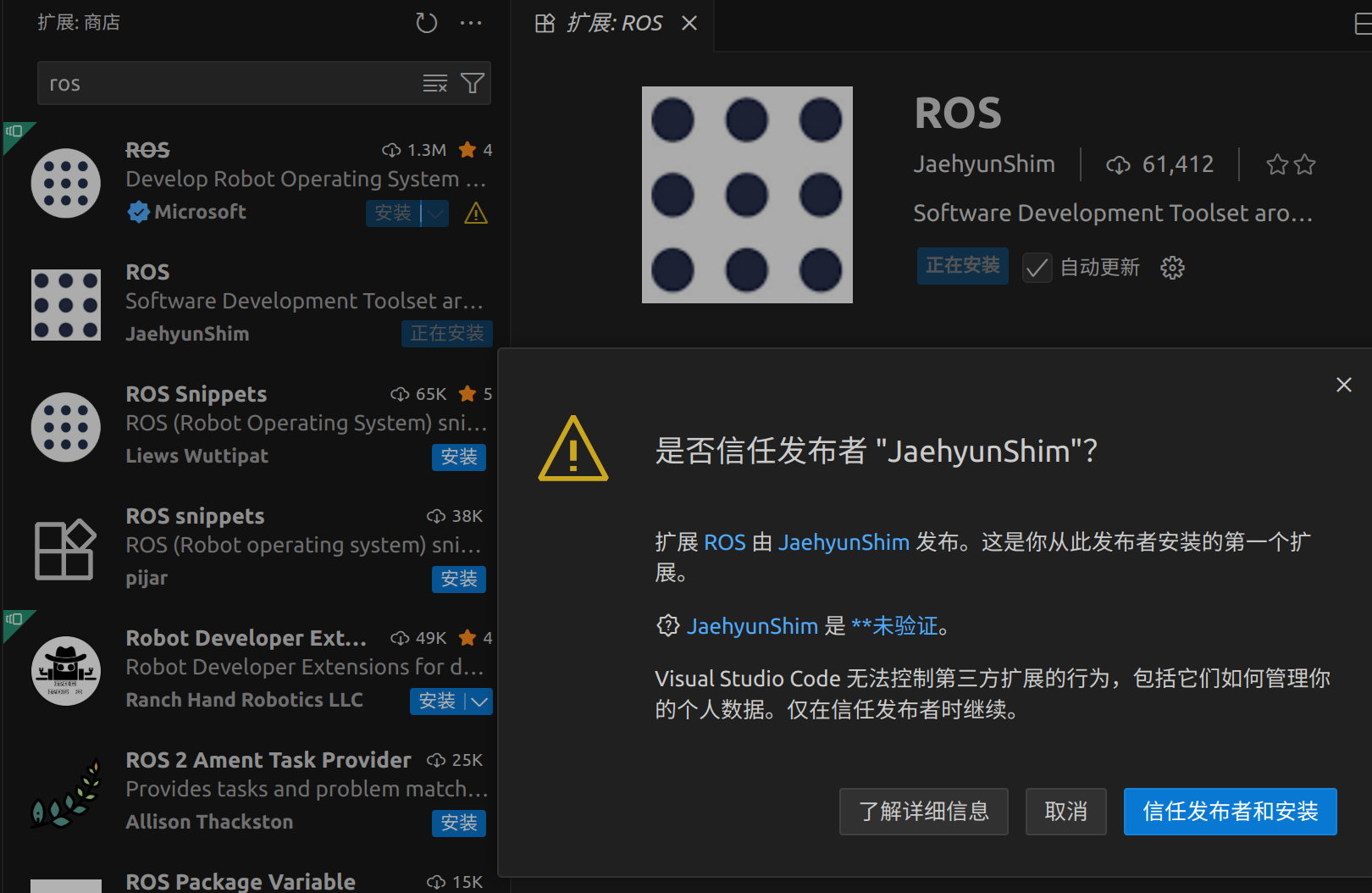Click 正在安装 button in extension detail header
Image resolution: width=1372 pixels, height=893 pixels.
[963, 266]
